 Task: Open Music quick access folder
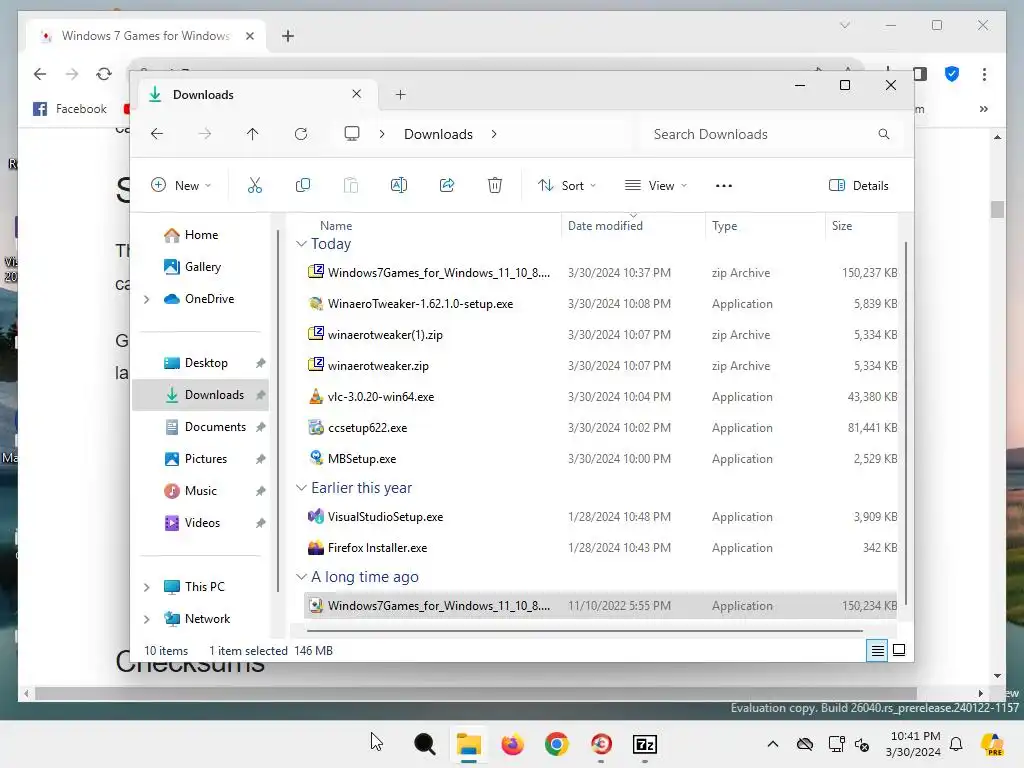click(x=200, y=491)
